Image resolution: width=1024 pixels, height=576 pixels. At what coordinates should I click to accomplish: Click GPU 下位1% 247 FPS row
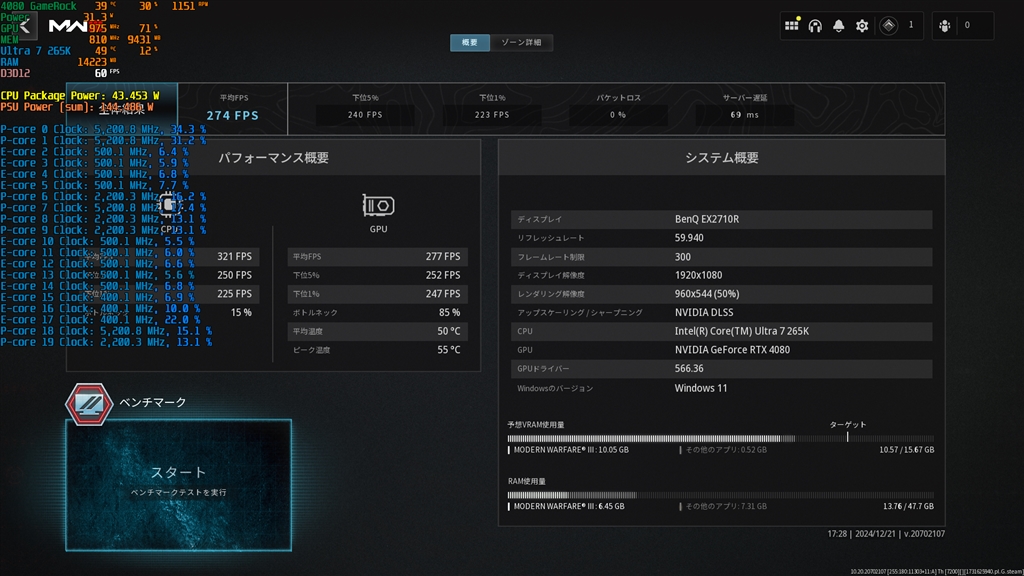[377, 294]
